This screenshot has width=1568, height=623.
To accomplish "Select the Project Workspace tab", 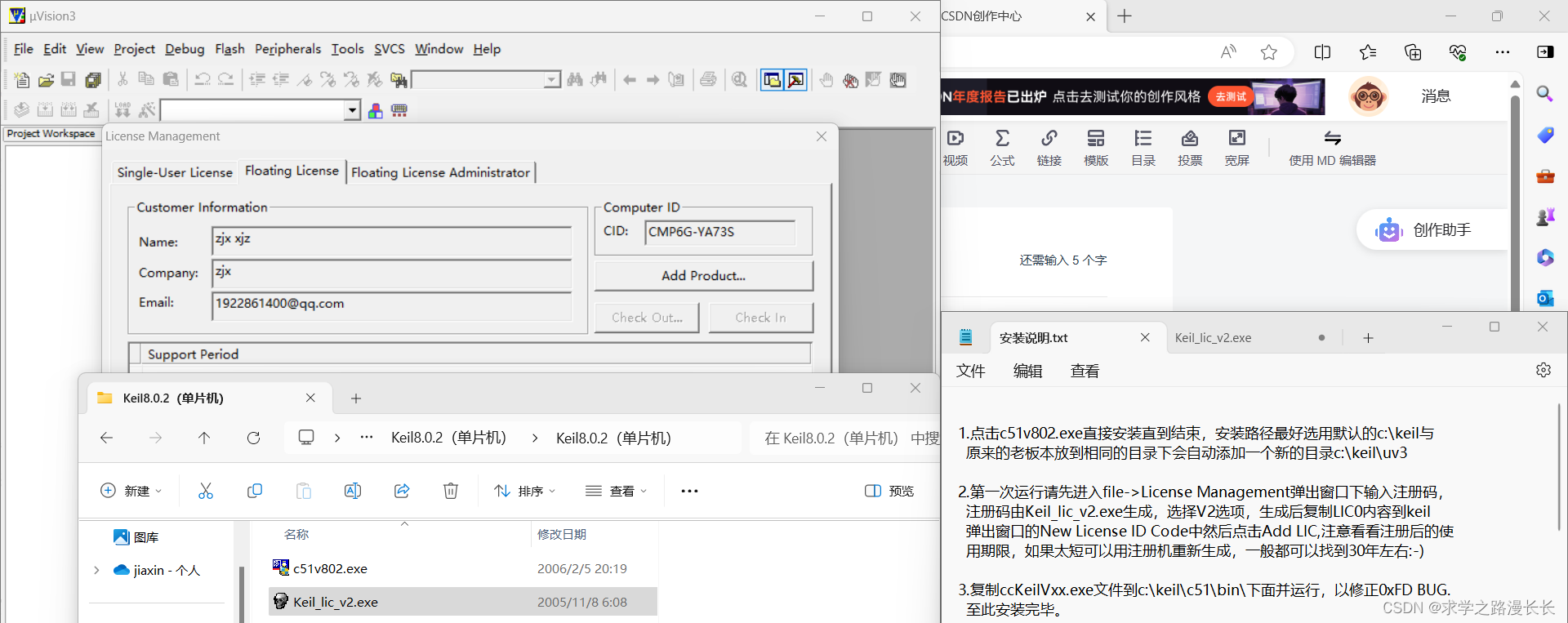I will (x=51, y=134).
